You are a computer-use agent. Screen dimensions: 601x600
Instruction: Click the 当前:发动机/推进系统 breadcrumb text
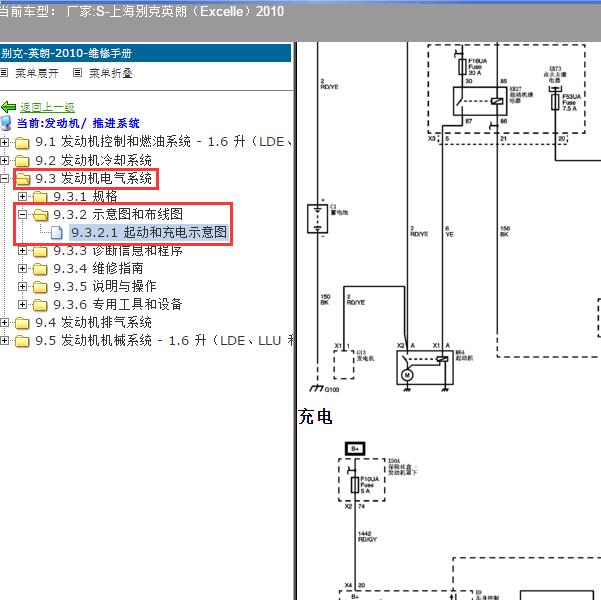click(78, 123)
